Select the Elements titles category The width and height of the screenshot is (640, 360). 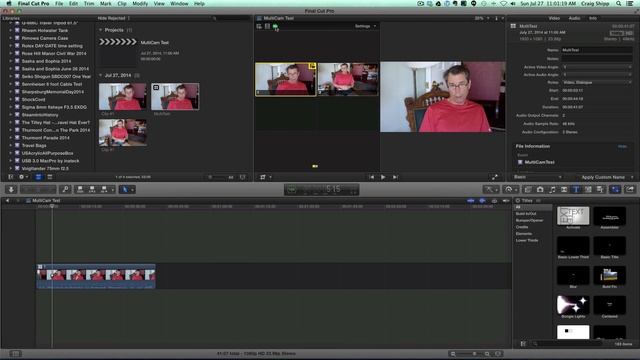(523, 234)
